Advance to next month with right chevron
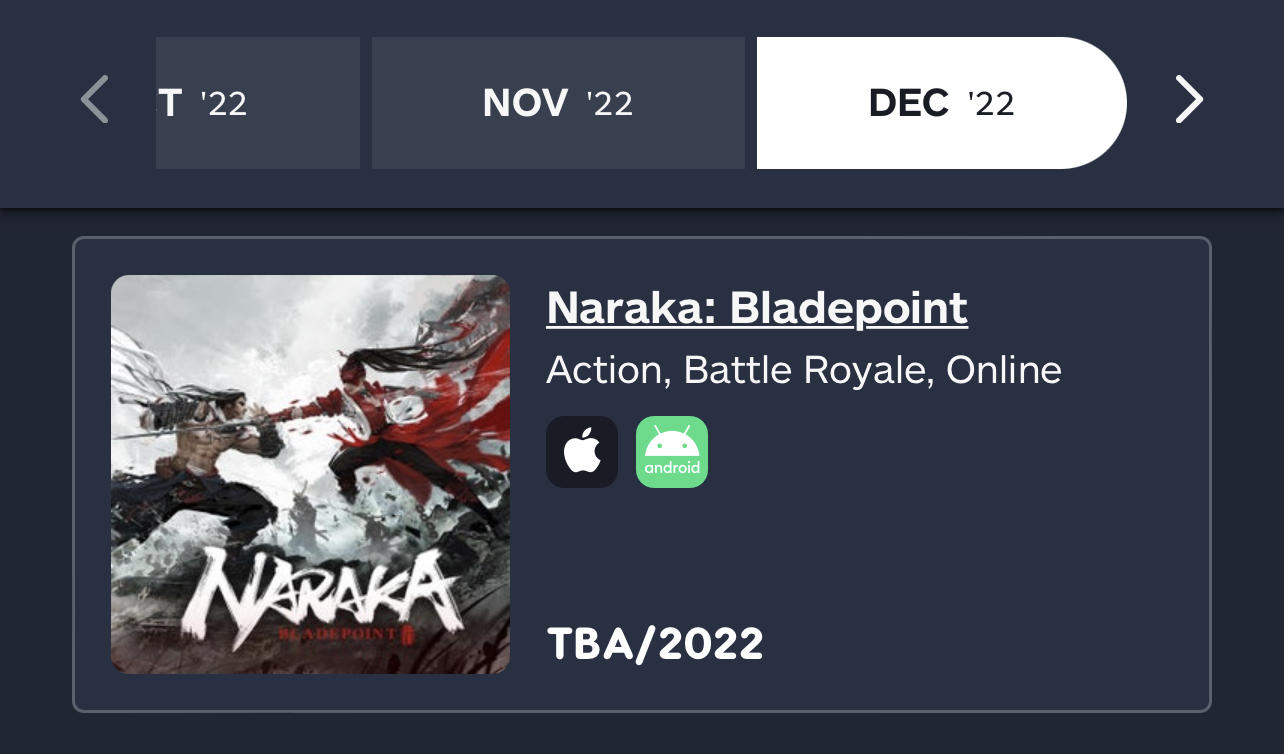 pyautogui.click(x=1188, y=100)
